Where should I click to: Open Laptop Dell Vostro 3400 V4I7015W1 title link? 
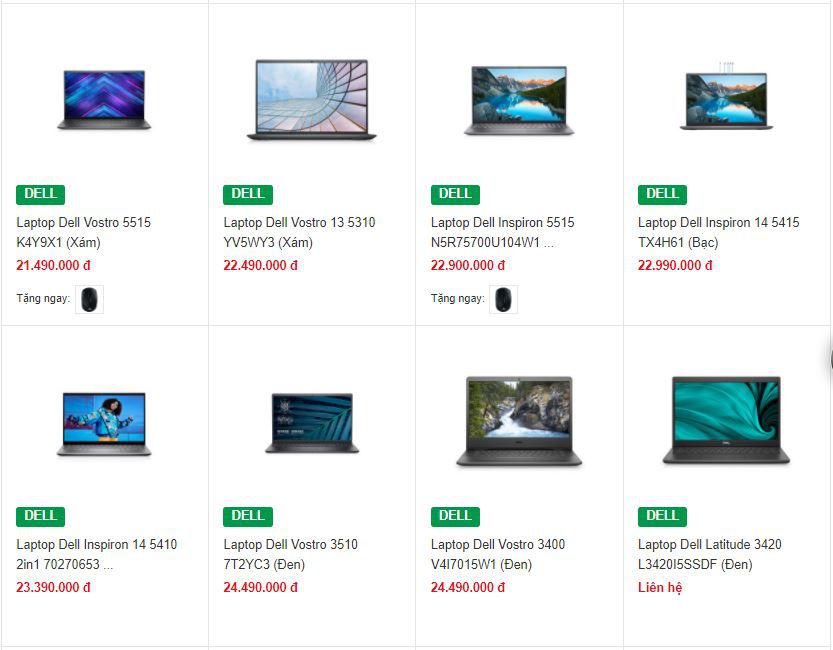(498, 554)
